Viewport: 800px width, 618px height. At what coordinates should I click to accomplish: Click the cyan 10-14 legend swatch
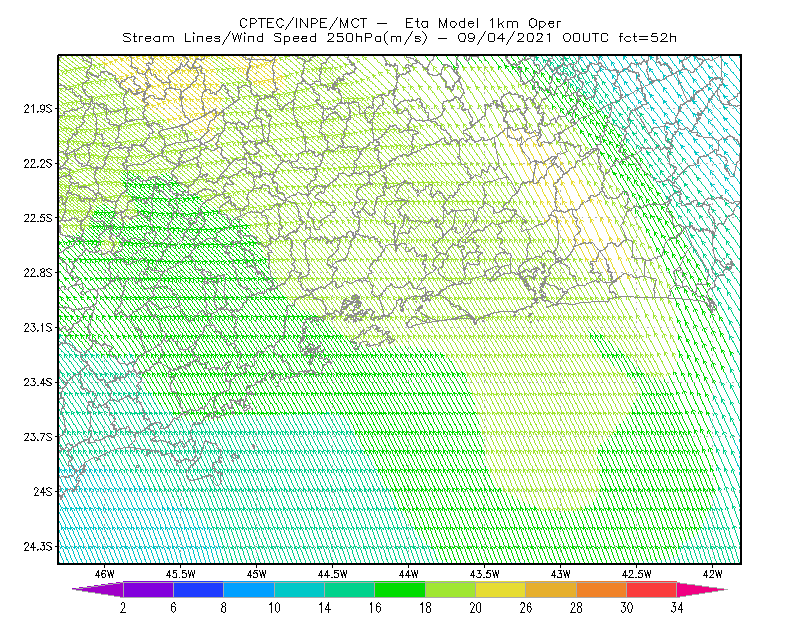click(299, 589)
